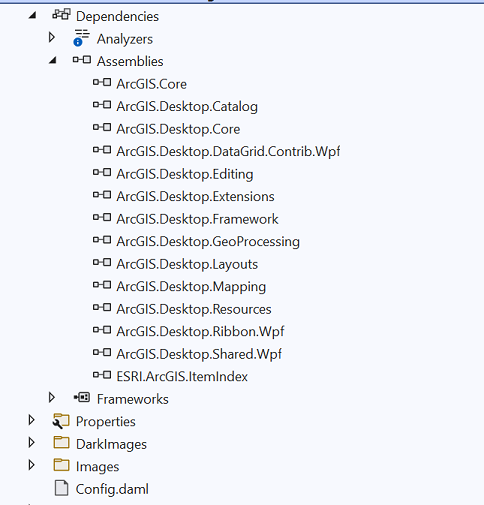Select the Analyzers label
Screen dimensions: 484x505
point(125,39)
